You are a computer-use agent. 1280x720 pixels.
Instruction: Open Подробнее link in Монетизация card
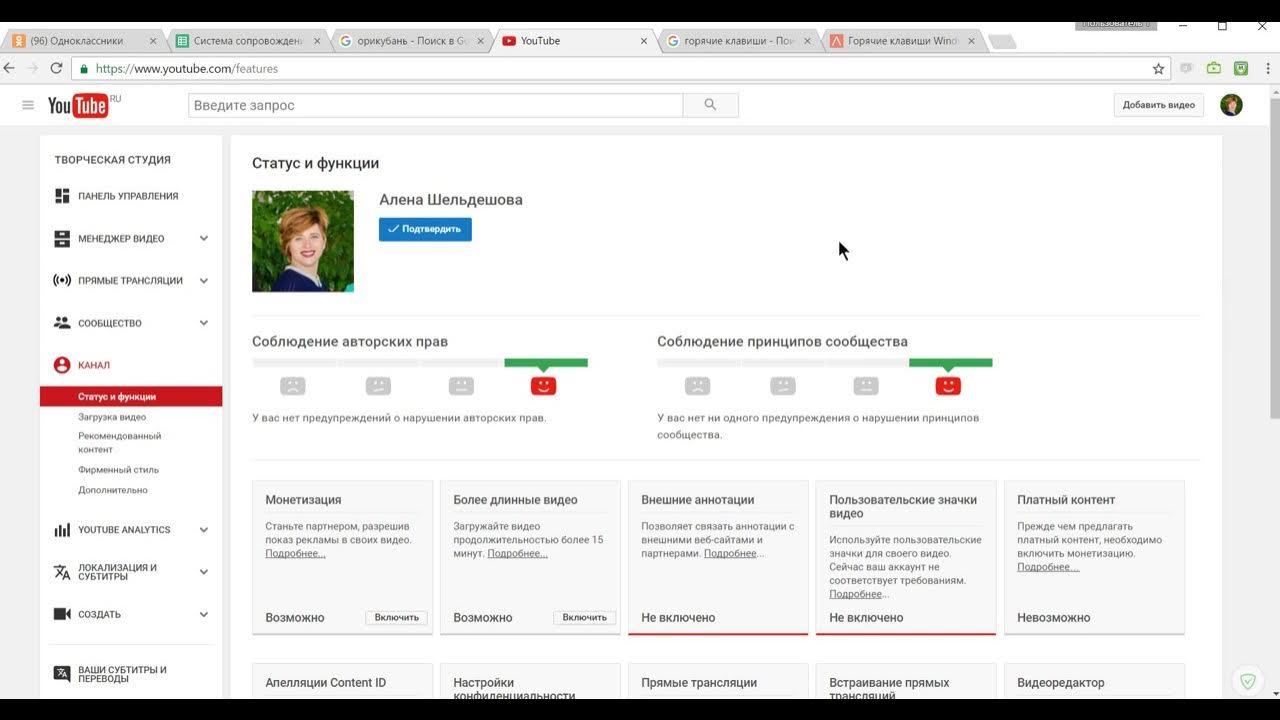[x=295, y=554]
